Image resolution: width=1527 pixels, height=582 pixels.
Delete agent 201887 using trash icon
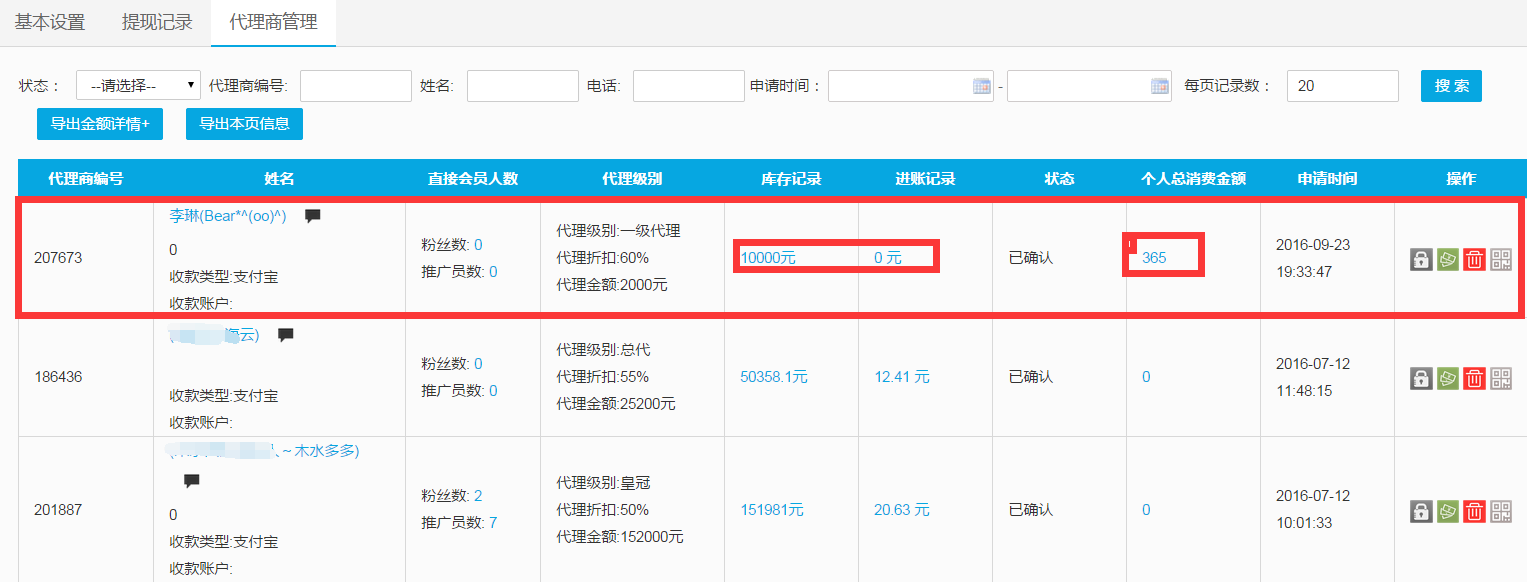(x=1474, y=511)
